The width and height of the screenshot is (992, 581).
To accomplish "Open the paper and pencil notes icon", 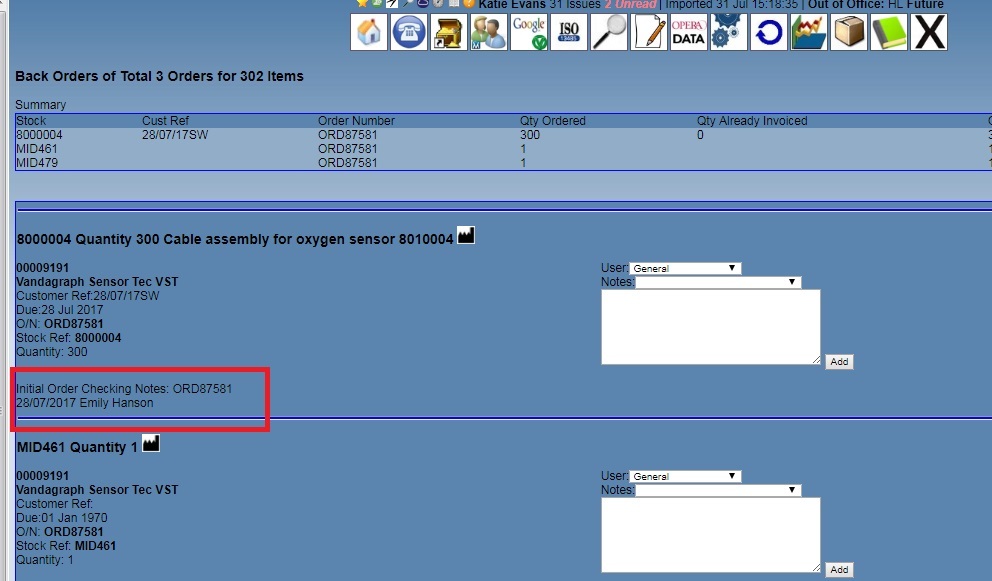I will [649, 32].
